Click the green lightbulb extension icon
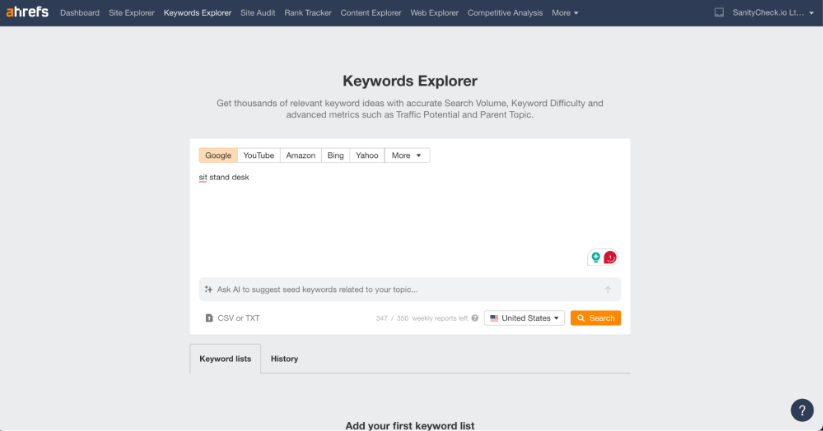This screenshot has height=431, width=823. [596, 258]
